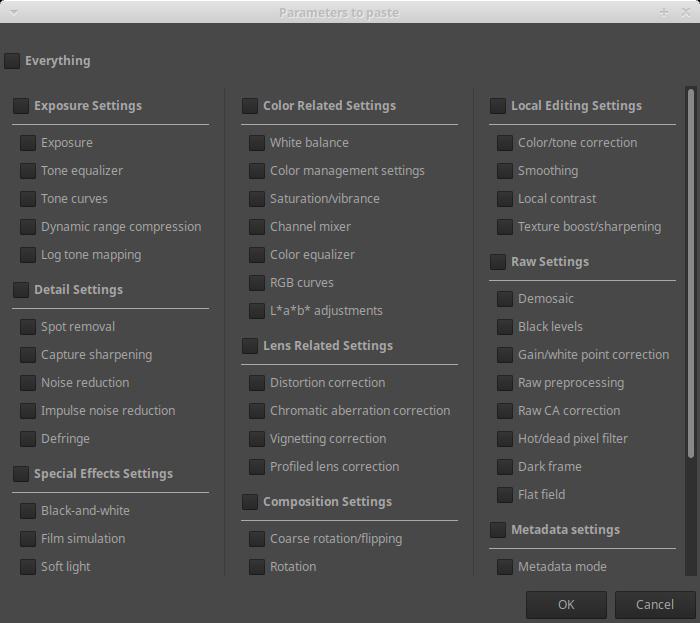Click the window menu arrow in title bar

[x=11, y=12]
